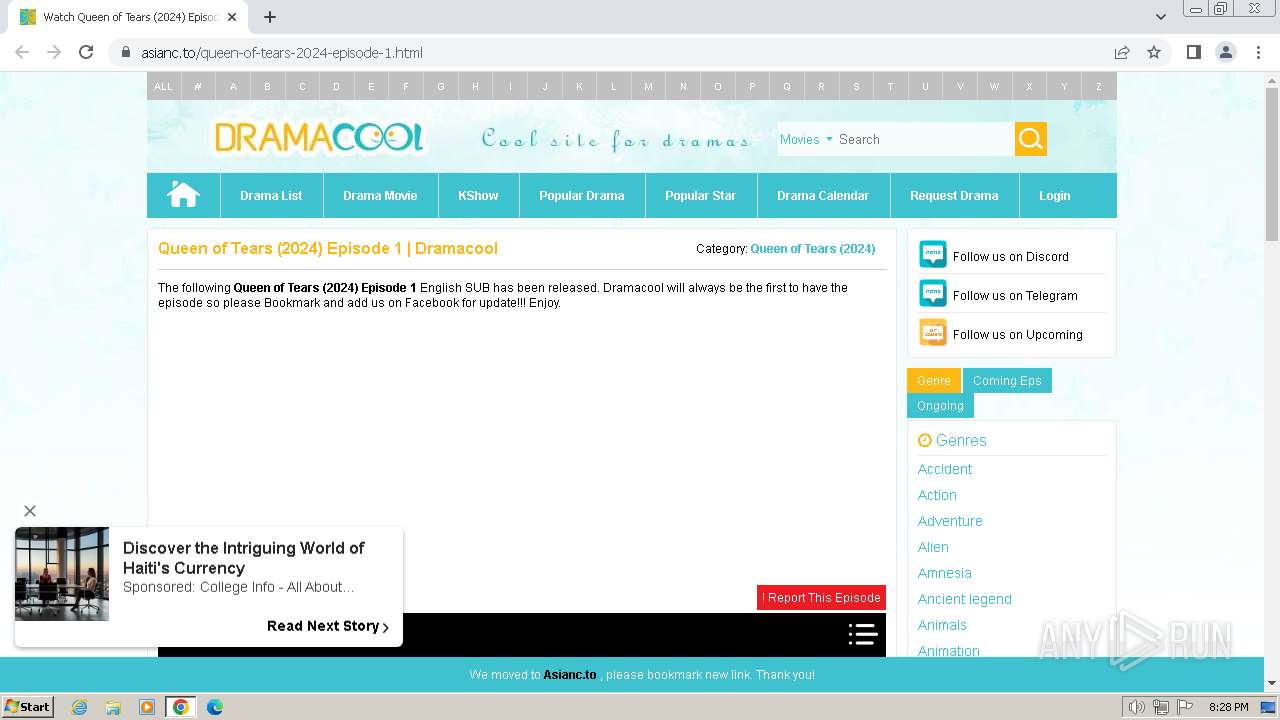Click the volume speaker tray icon

pos(1136,707)
